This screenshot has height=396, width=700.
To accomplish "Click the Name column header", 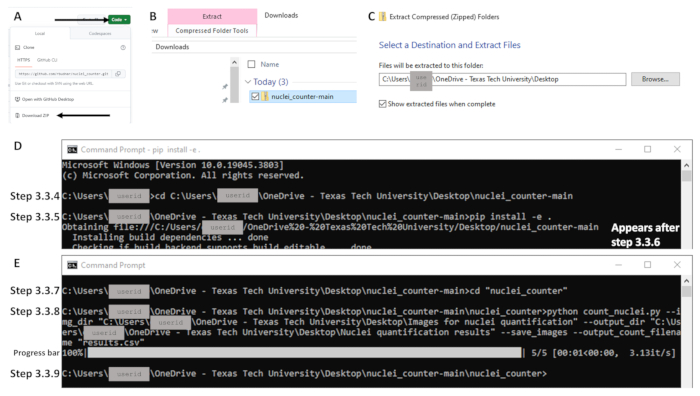I will [270, 64].
